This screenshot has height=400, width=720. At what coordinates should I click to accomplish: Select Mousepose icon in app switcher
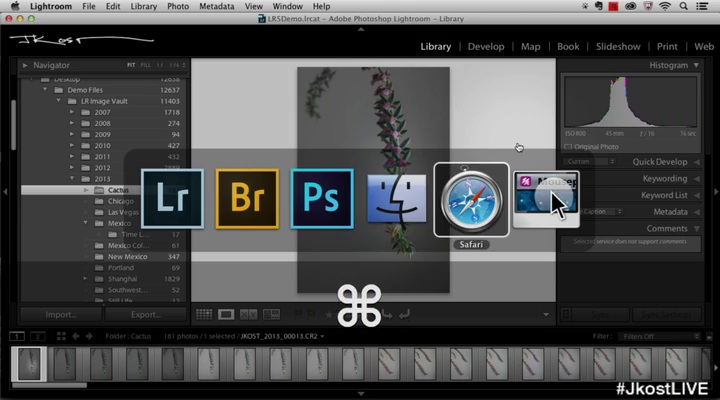pyautogui.click(x=546, y=199)
